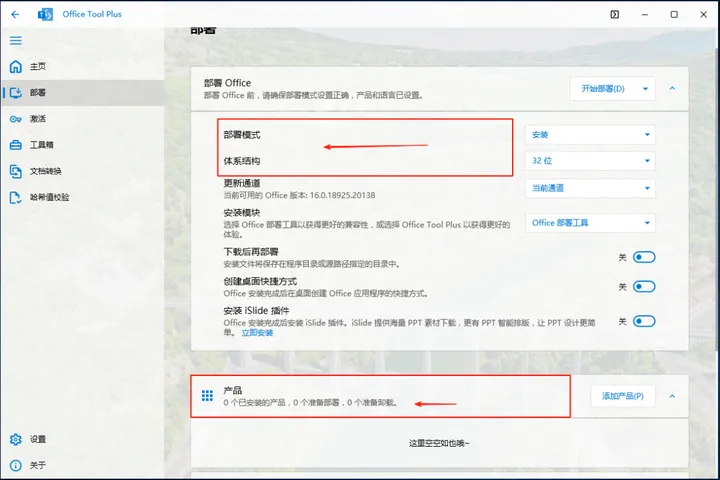
Task: Collapse the 部署 Office section
Action: tap(672, 88)
